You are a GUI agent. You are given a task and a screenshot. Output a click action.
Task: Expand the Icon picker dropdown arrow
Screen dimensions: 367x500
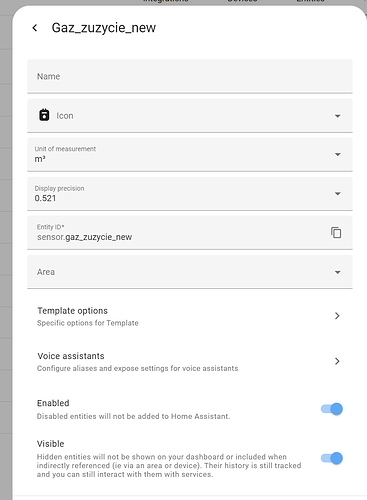point(338,116)
